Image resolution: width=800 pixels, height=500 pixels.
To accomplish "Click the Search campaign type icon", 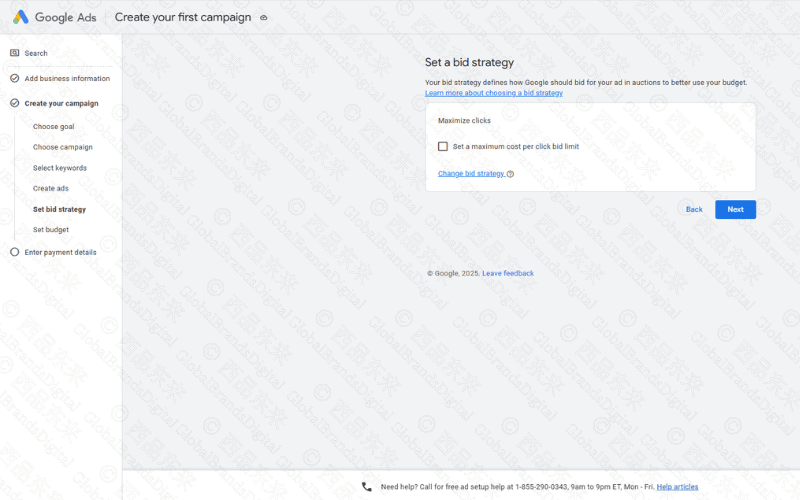I will [x=14, y=53].
